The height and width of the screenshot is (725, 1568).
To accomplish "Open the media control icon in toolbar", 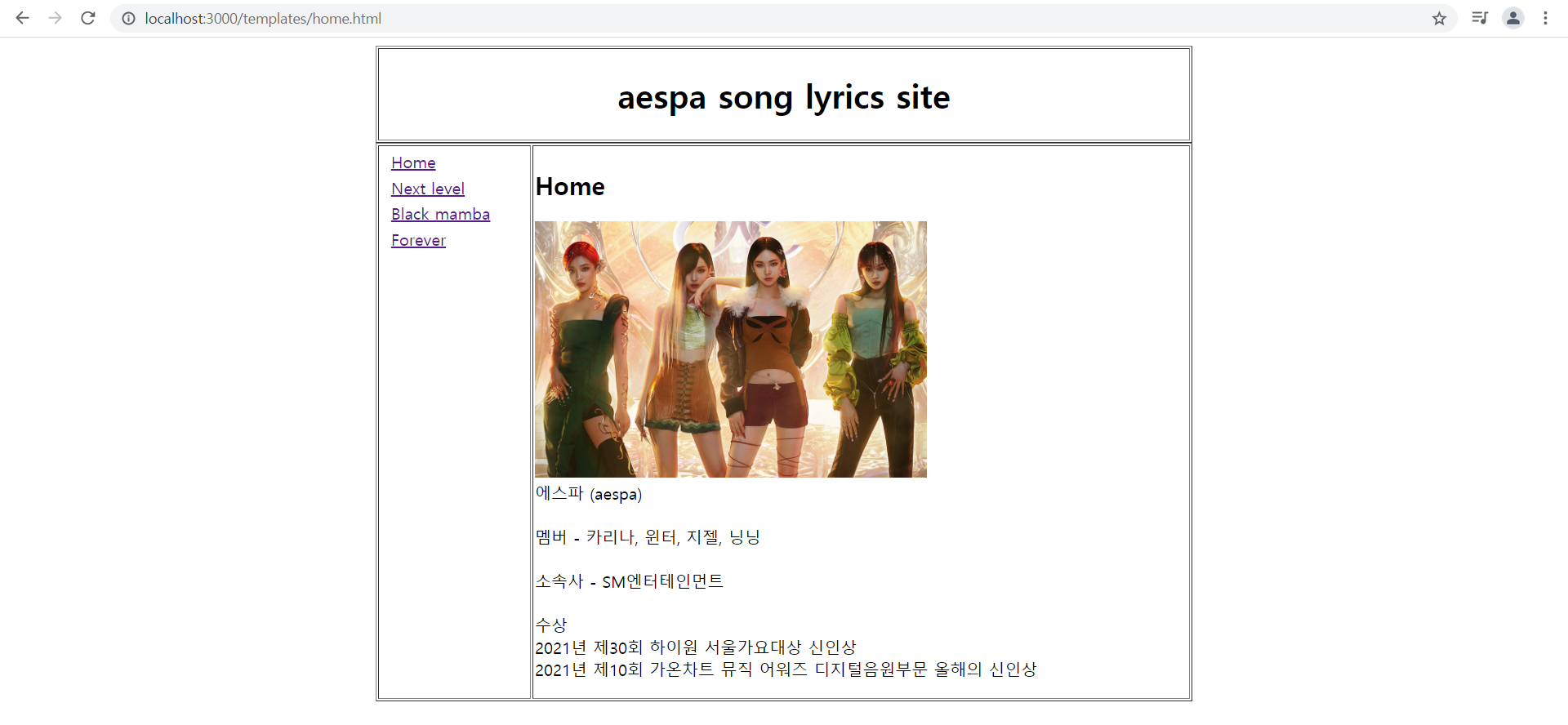I will [1480, 18].
